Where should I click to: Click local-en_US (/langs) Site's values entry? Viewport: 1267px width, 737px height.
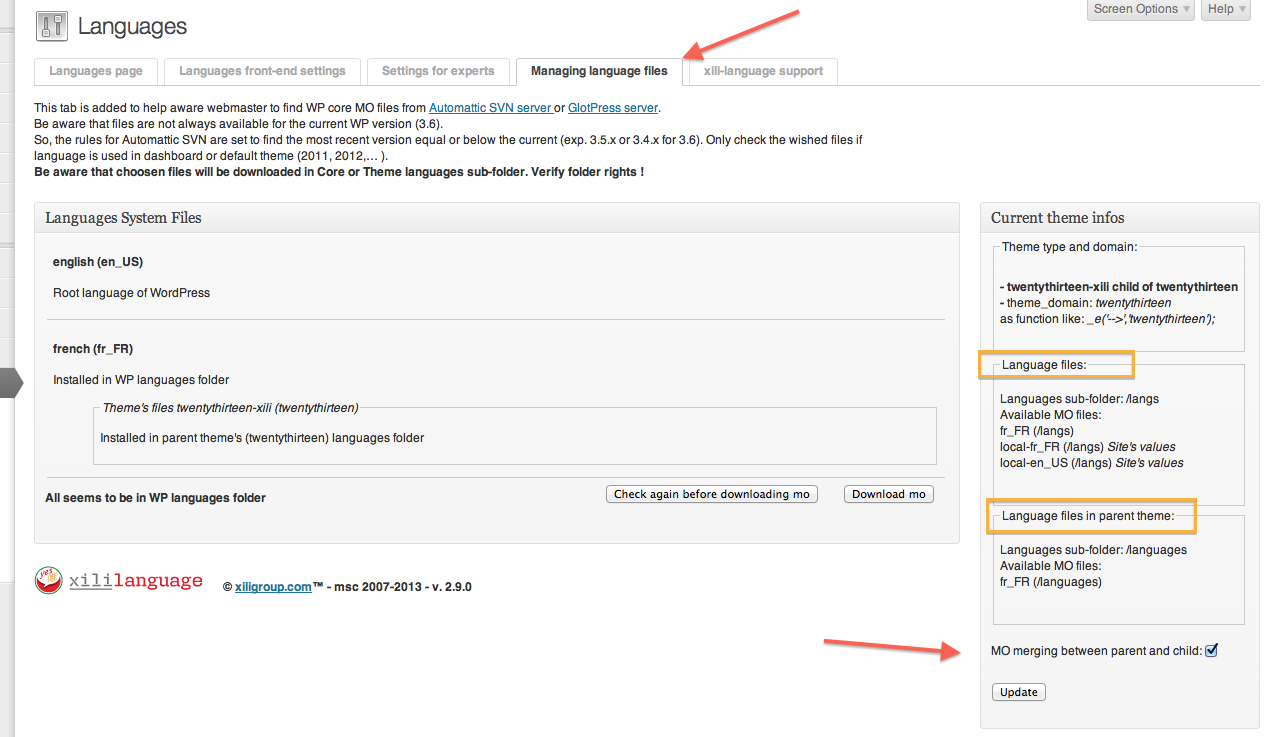coord(1092,463)
